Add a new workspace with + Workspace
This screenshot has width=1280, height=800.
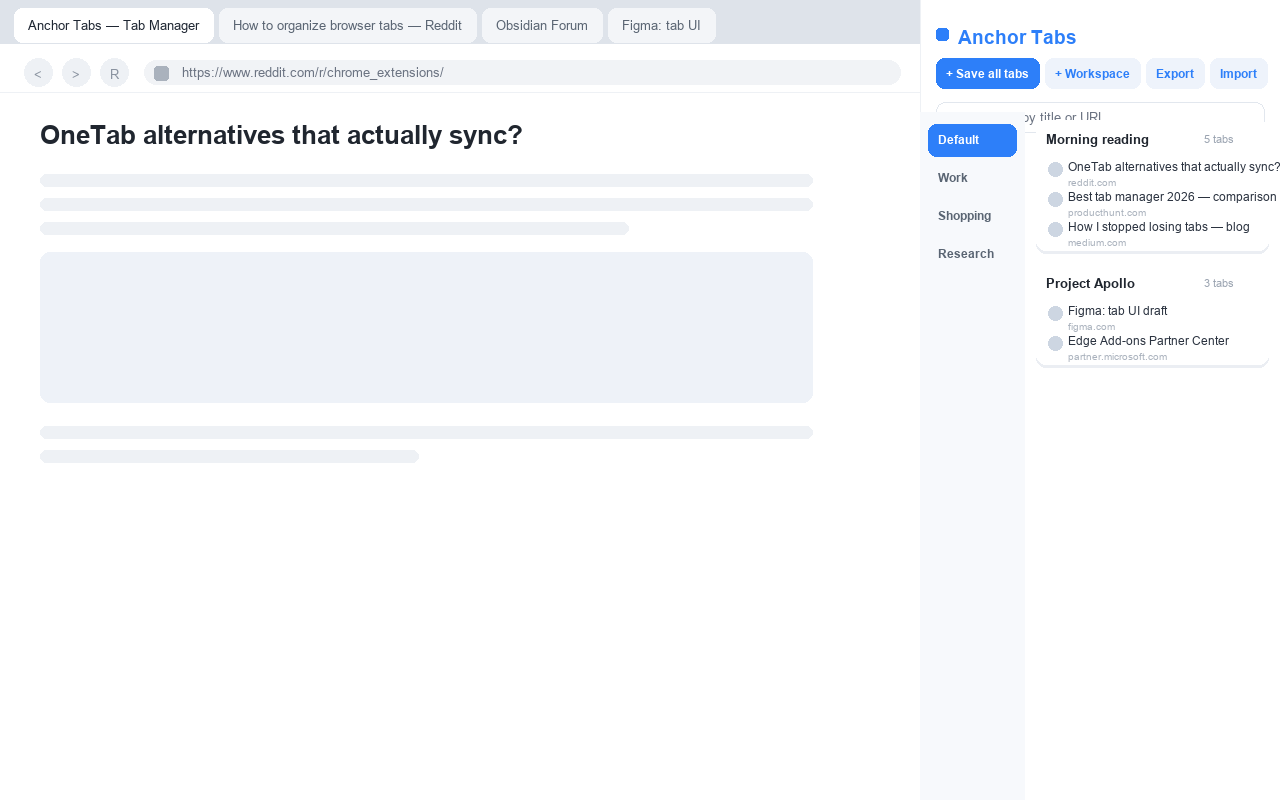click(x=1093, y=74)
